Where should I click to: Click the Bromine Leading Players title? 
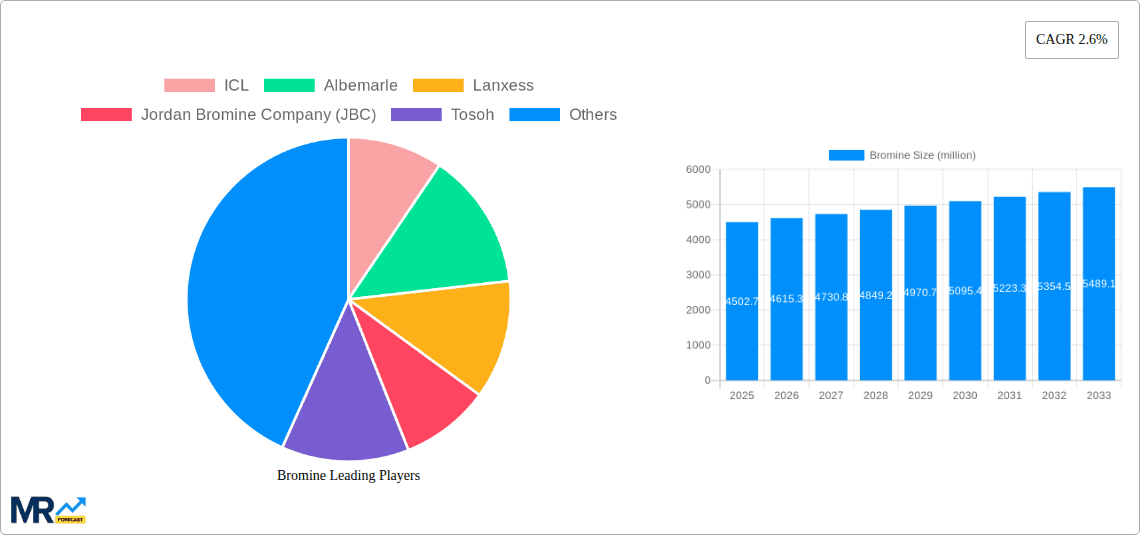349,475
